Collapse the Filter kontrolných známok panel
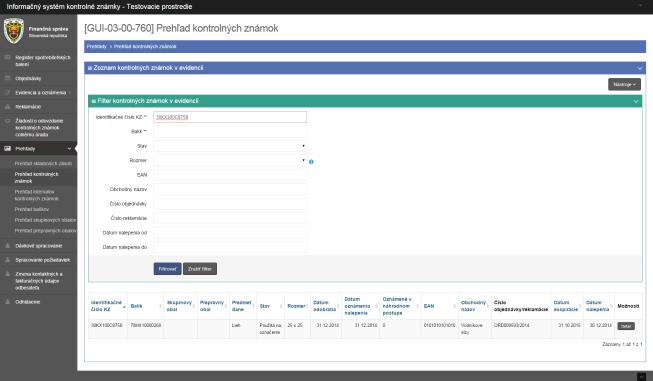Viewport: 653px width, 381px height. [636, 101]
